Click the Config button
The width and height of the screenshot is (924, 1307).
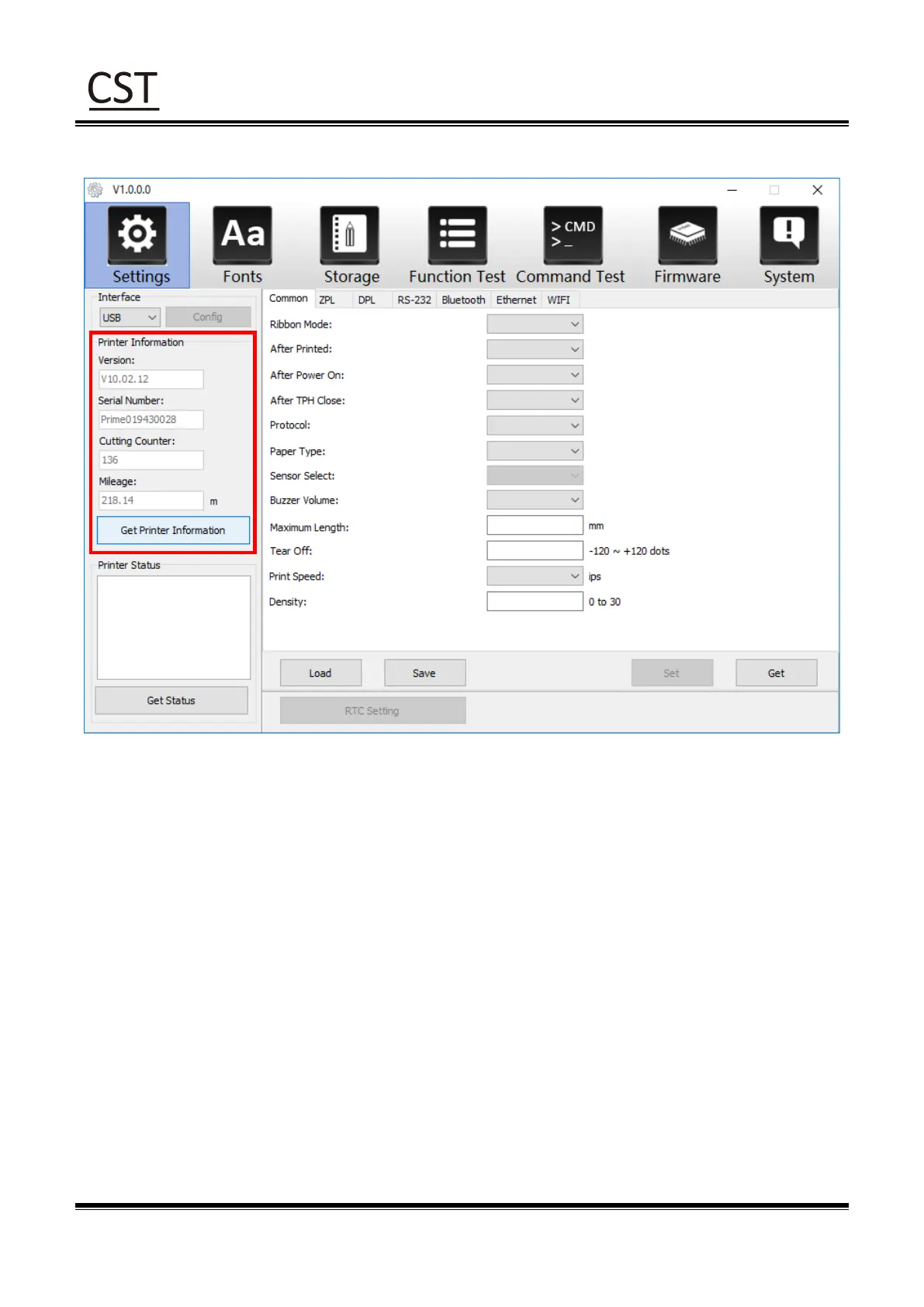(208, 317)
